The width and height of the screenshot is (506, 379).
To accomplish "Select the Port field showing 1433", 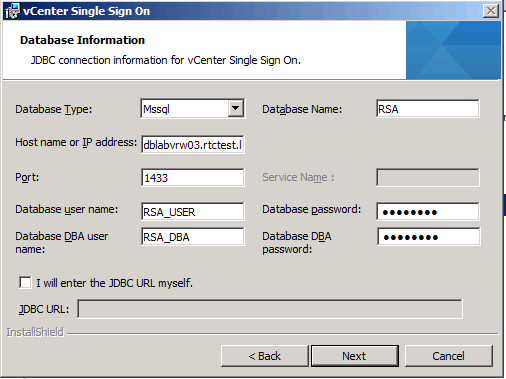I will tap(193, 178).
